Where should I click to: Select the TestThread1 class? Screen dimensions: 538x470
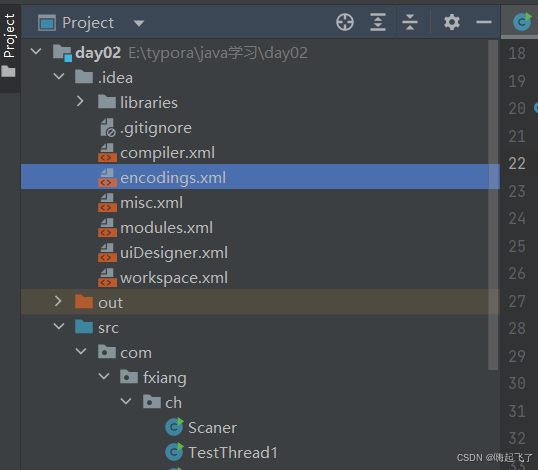coord(260,453)
